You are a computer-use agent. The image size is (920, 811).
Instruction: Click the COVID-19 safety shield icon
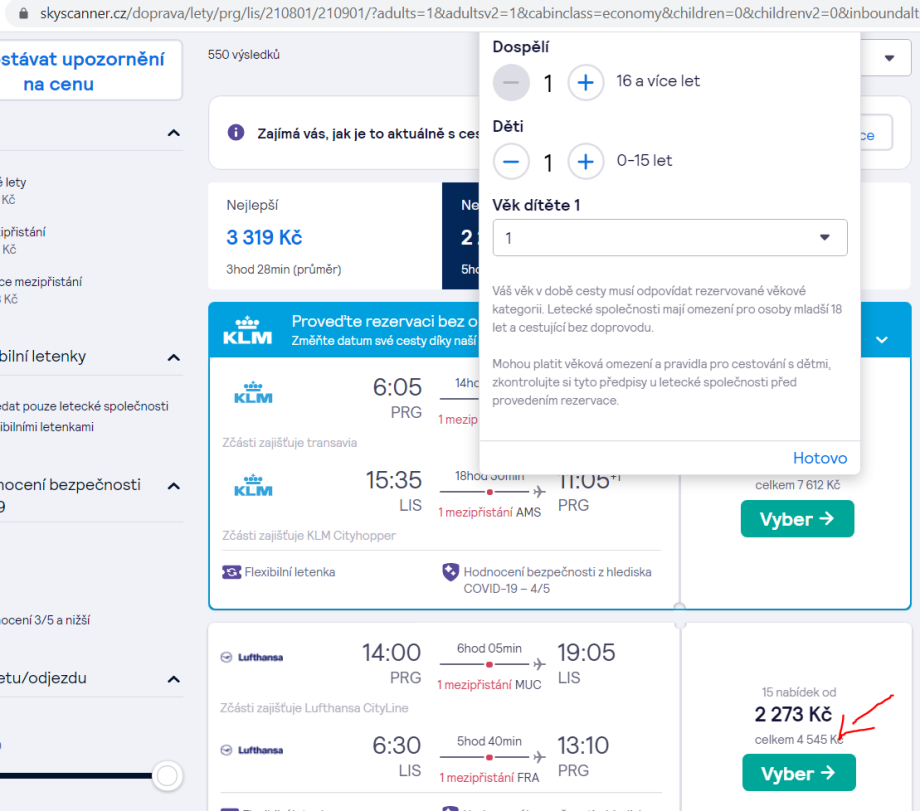point(451,572)
